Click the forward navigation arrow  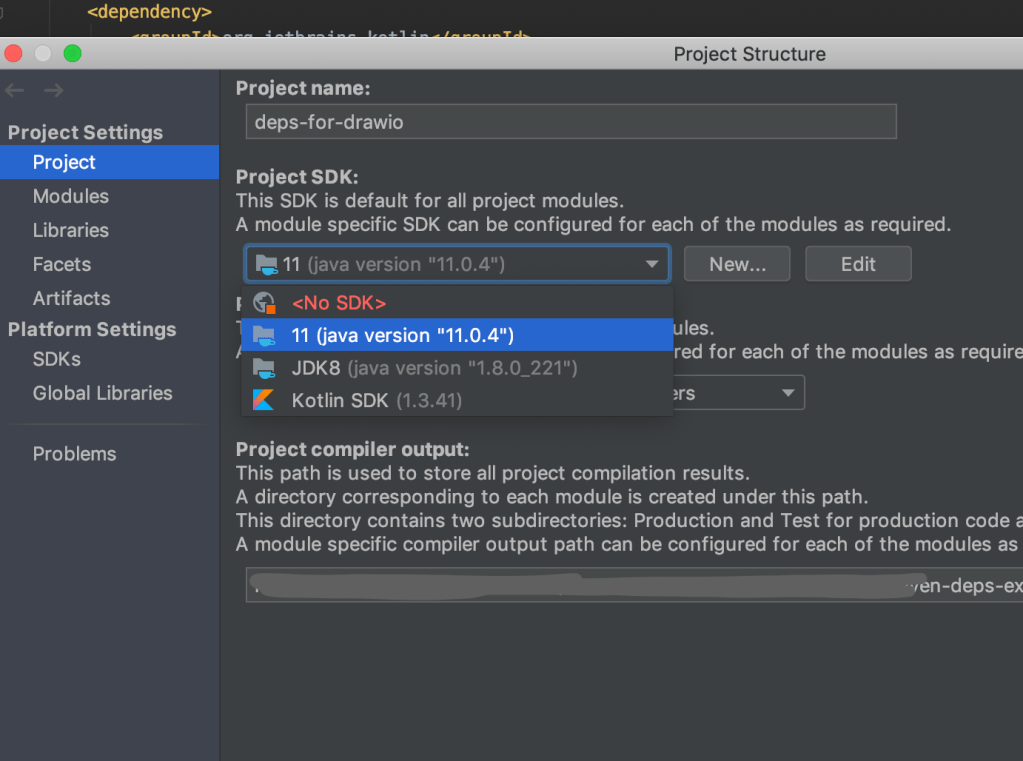pyautogui.click(x=53, y=91)
